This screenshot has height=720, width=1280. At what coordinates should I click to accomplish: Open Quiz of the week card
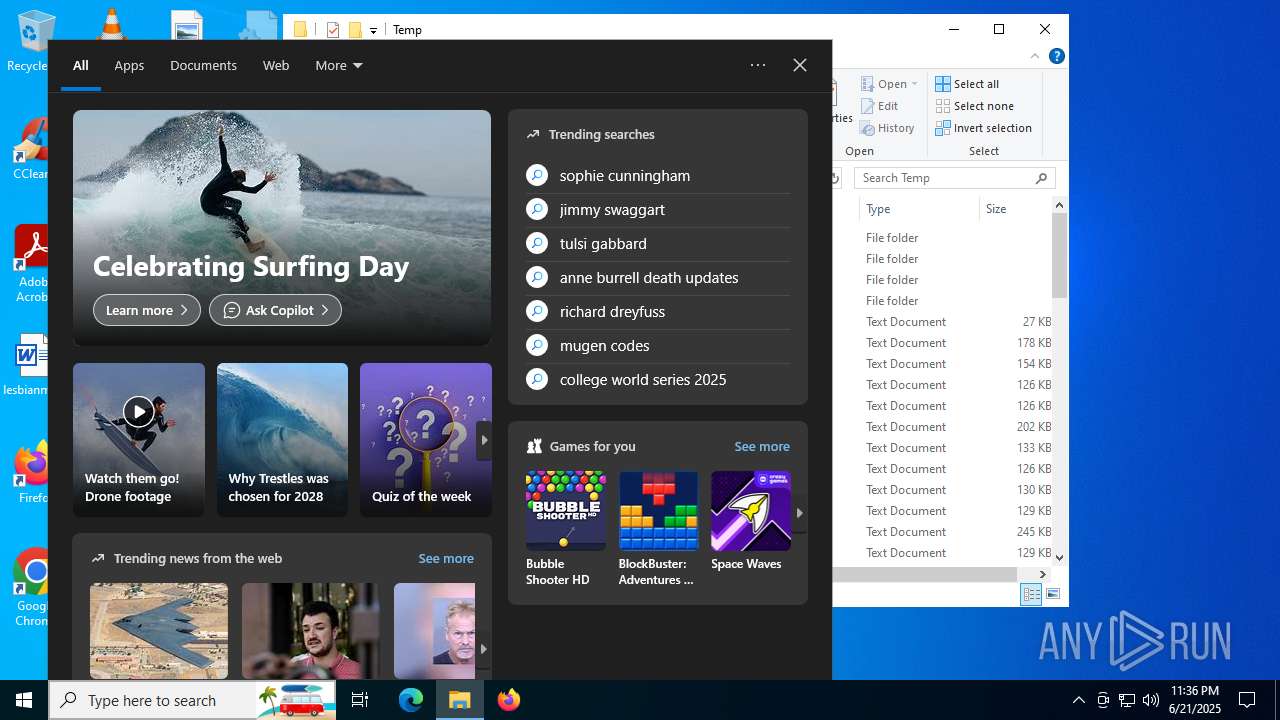click(426, 440)
